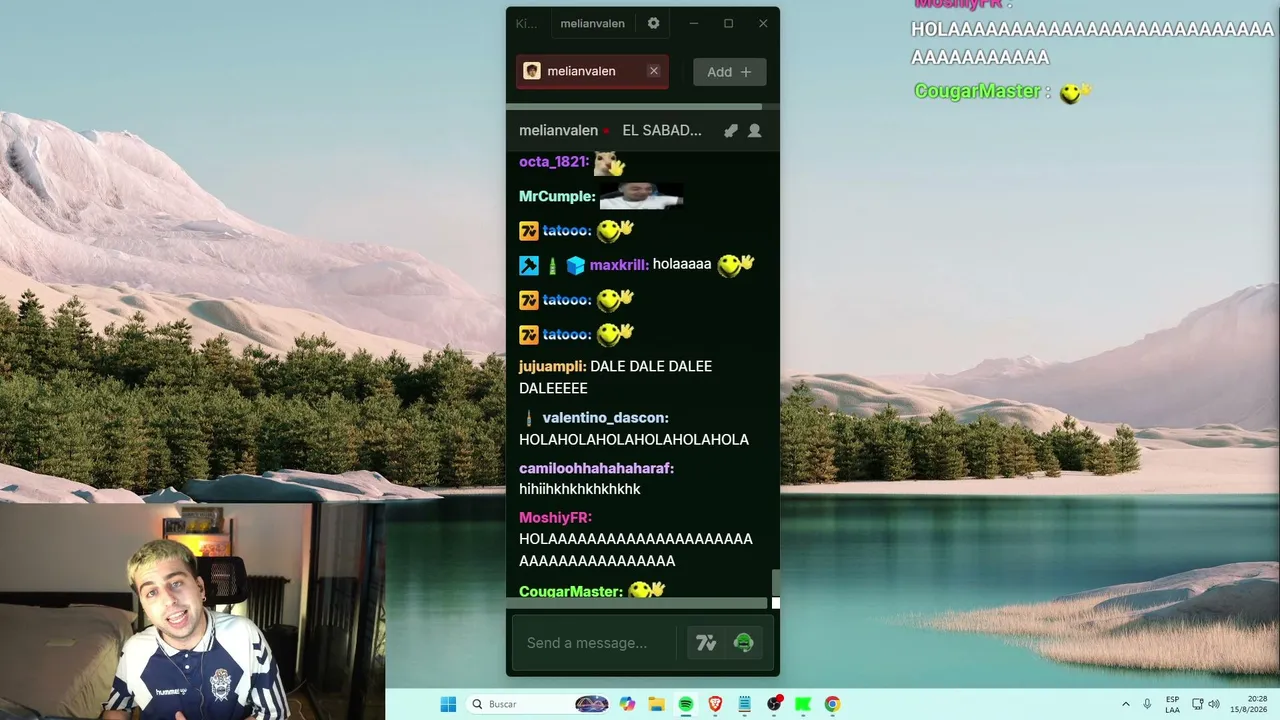
Task: Click the 'HOLAHOLAHOLAHOLAHOLAHOLA' message text
Action: (634, 439)
